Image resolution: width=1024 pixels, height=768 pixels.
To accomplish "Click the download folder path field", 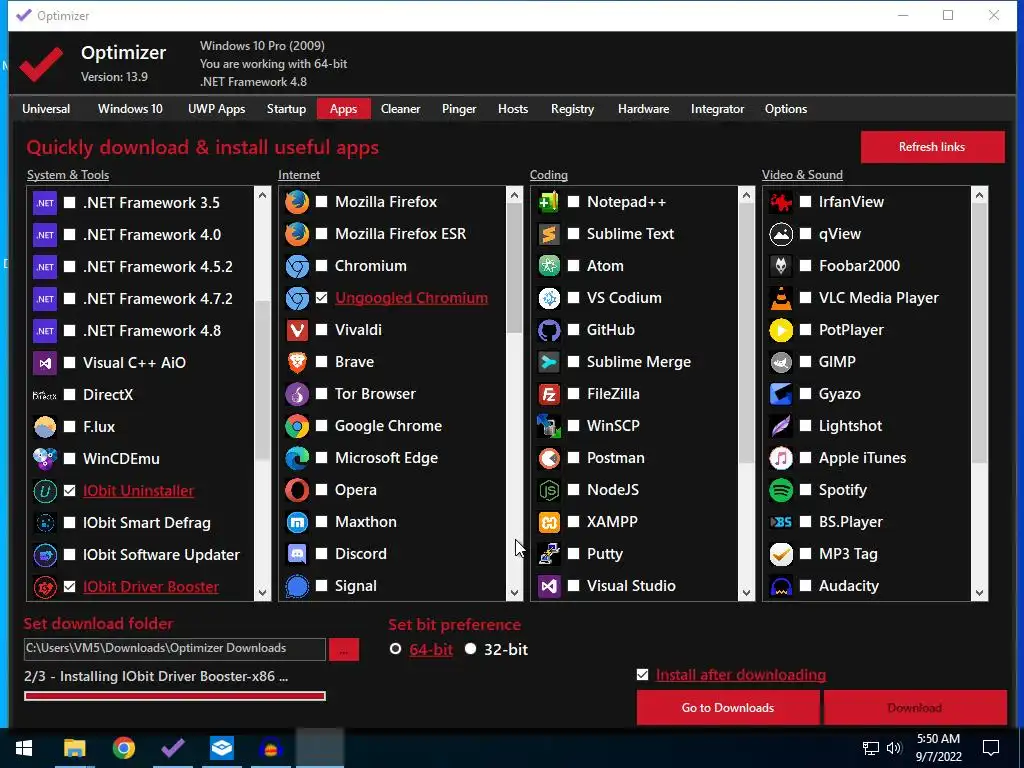I will (174, 648).
